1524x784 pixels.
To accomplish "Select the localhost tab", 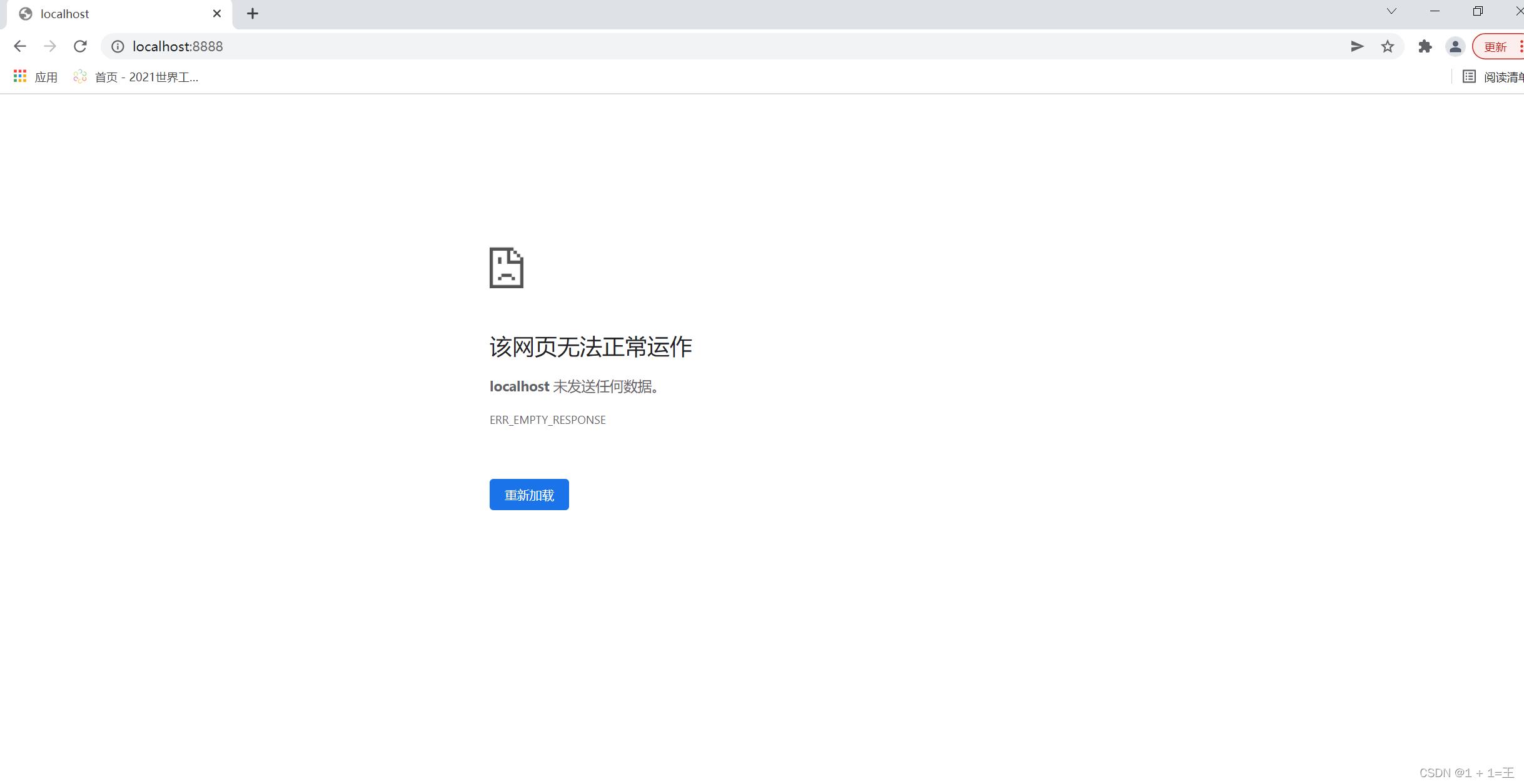I will tap(119, 14).
